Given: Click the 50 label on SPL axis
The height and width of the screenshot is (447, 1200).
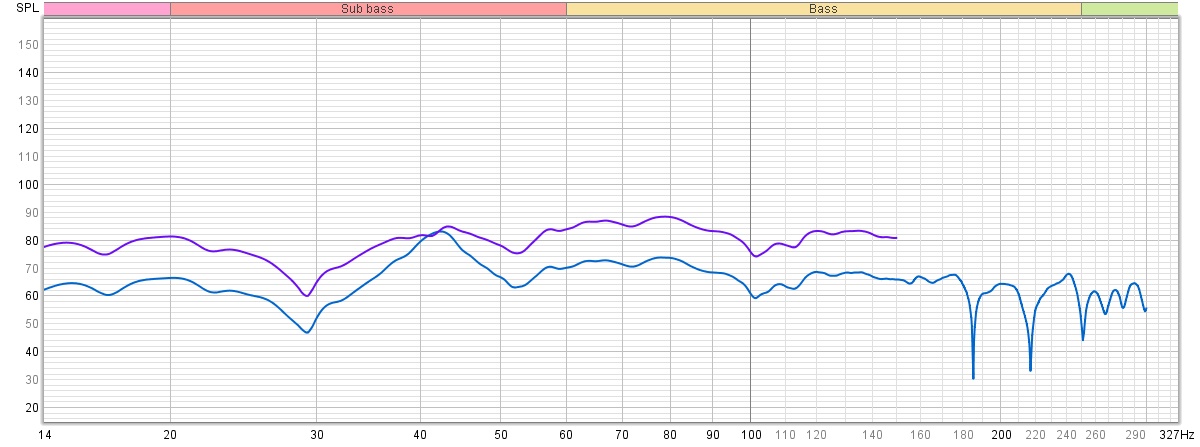Looking at the screenshot, I should 31,325.
